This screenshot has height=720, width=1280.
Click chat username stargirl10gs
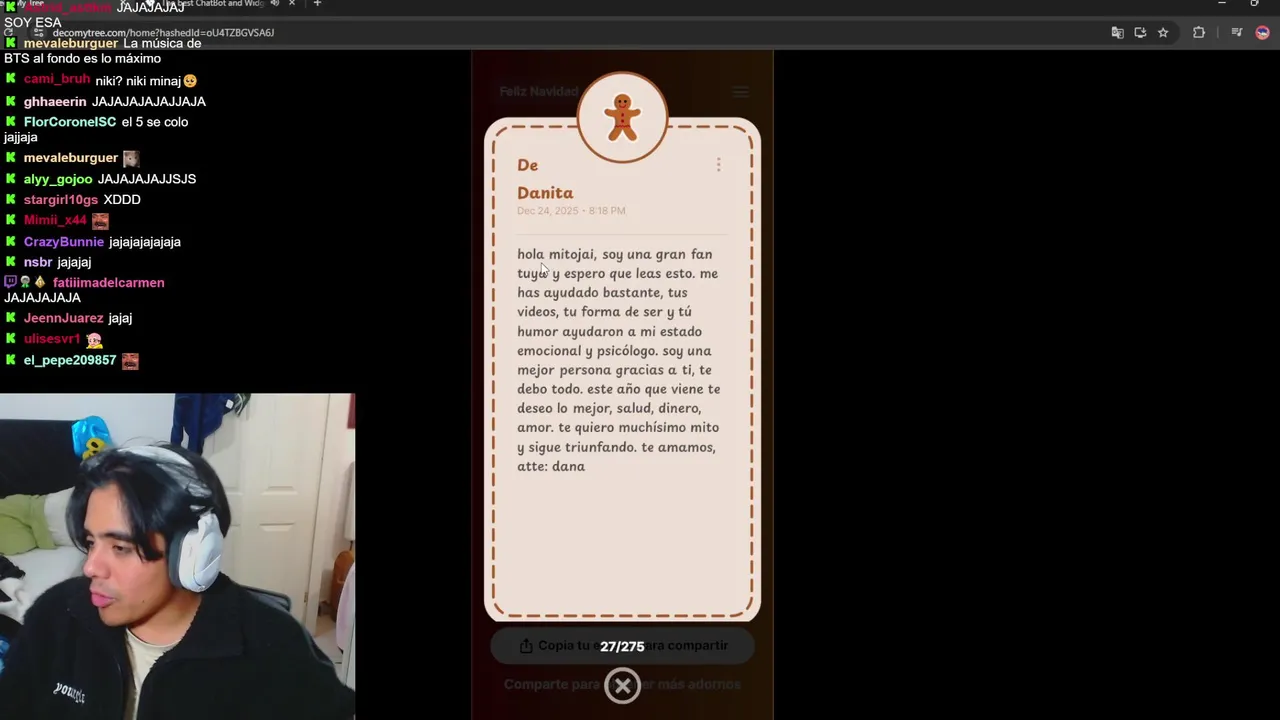click(61, 200)
